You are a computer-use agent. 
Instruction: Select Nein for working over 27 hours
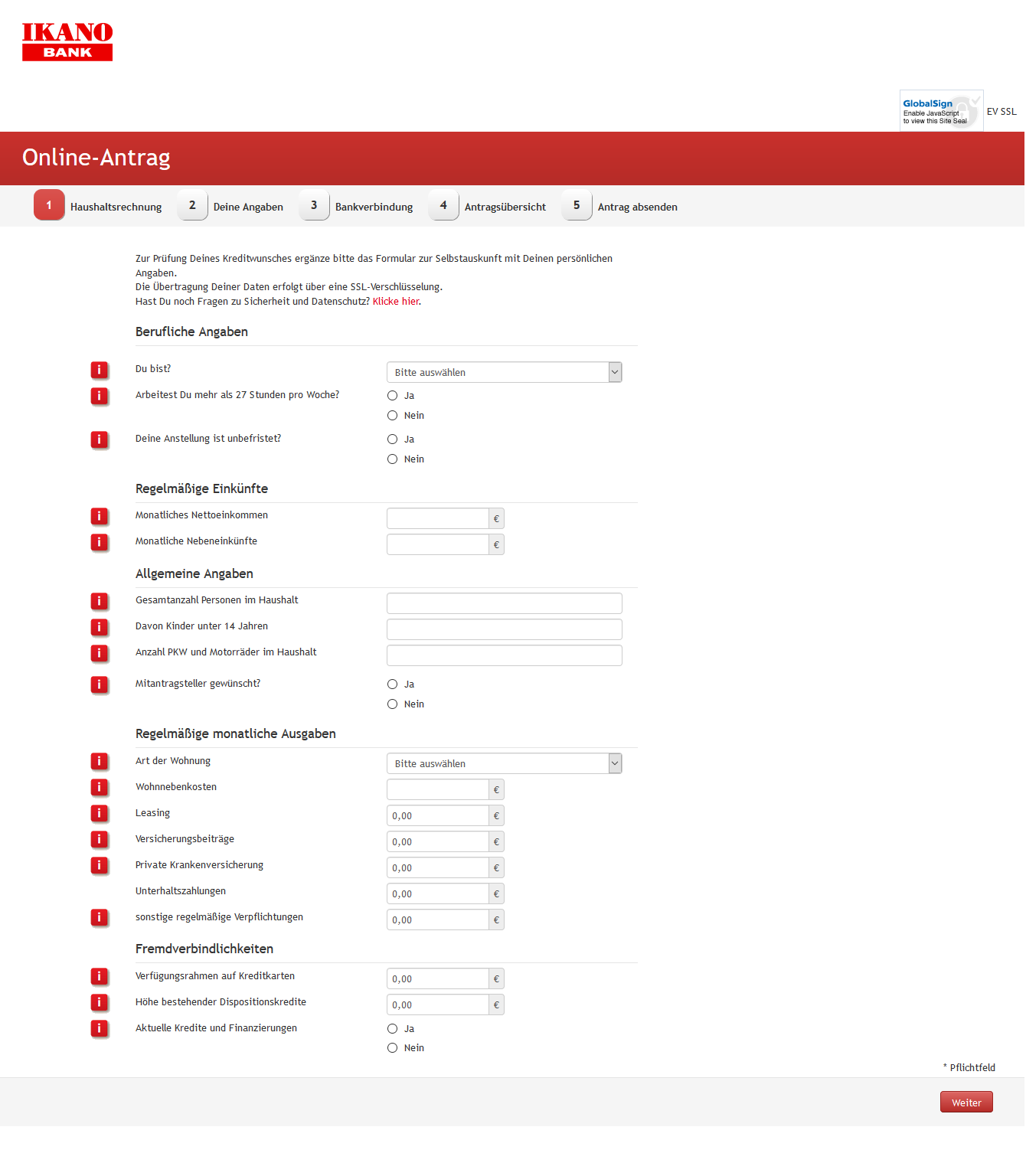tap(392, 416)
